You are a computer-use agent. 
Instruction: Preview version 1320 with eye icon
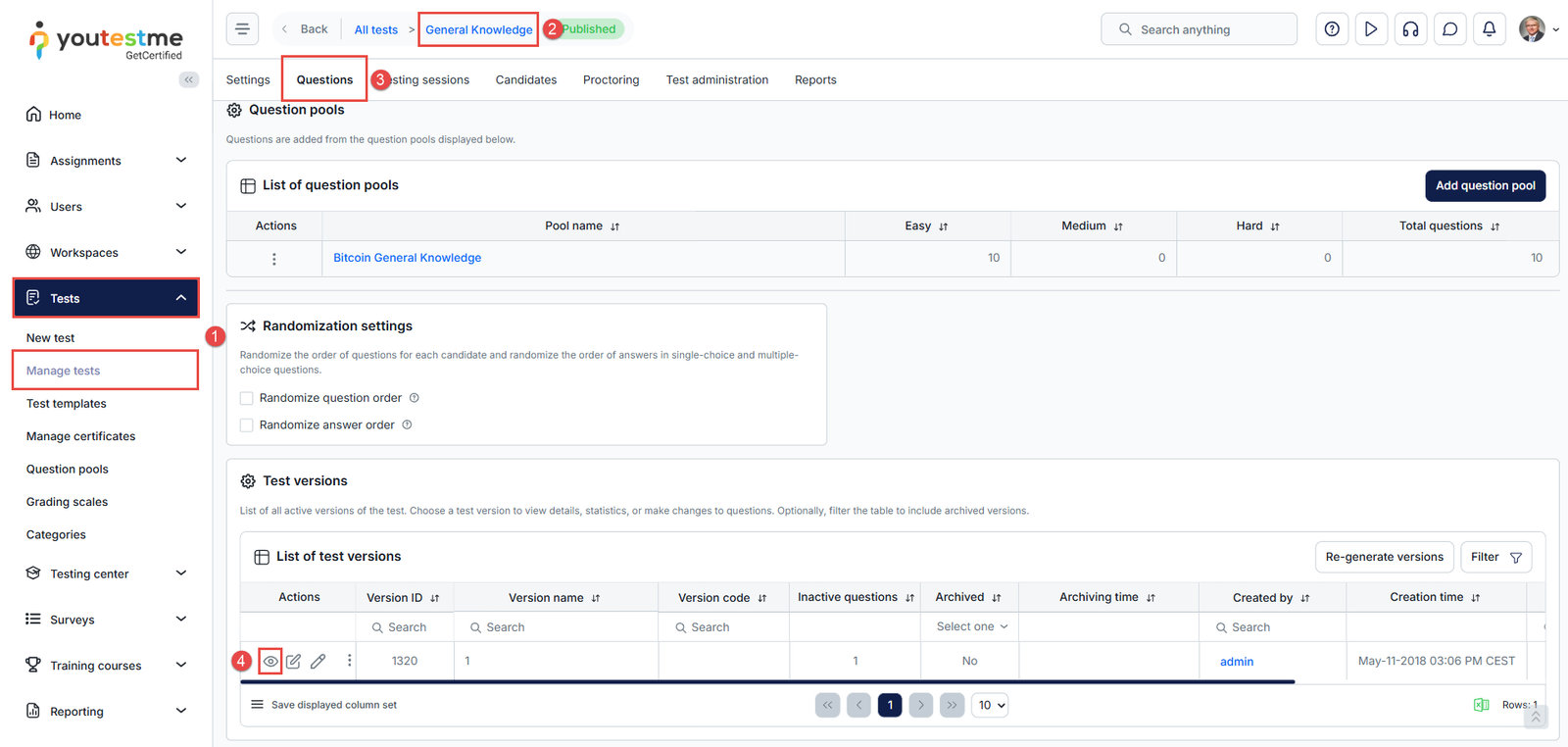click(270, 662)
